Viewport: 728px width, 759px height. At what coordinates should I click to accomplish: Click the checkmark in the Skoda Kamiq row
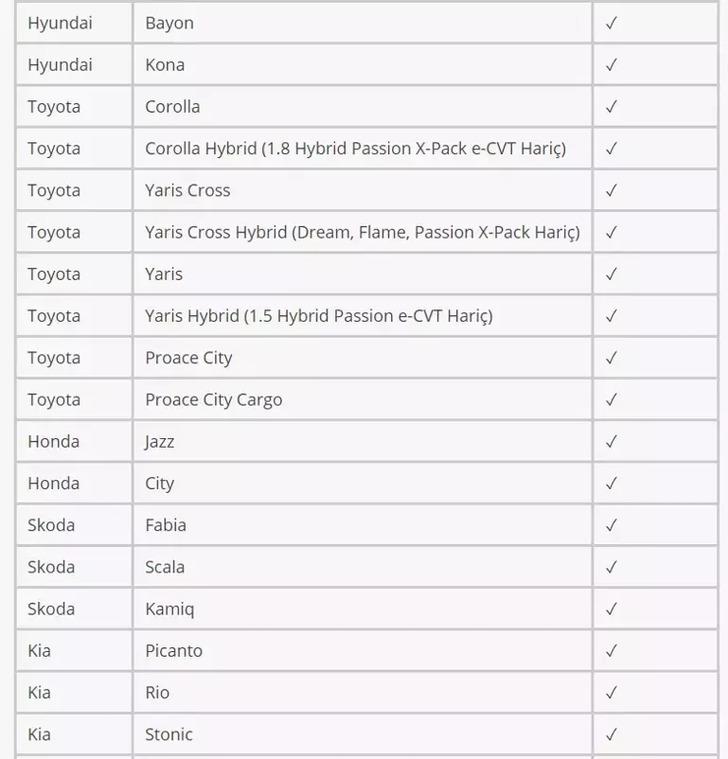tap(611, 609)
